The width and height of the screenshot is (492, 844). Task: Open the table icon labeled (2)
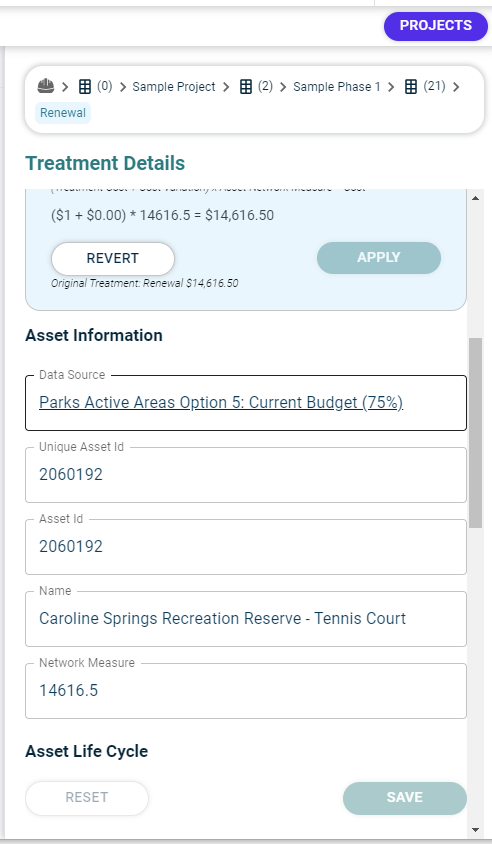(245, 87)
